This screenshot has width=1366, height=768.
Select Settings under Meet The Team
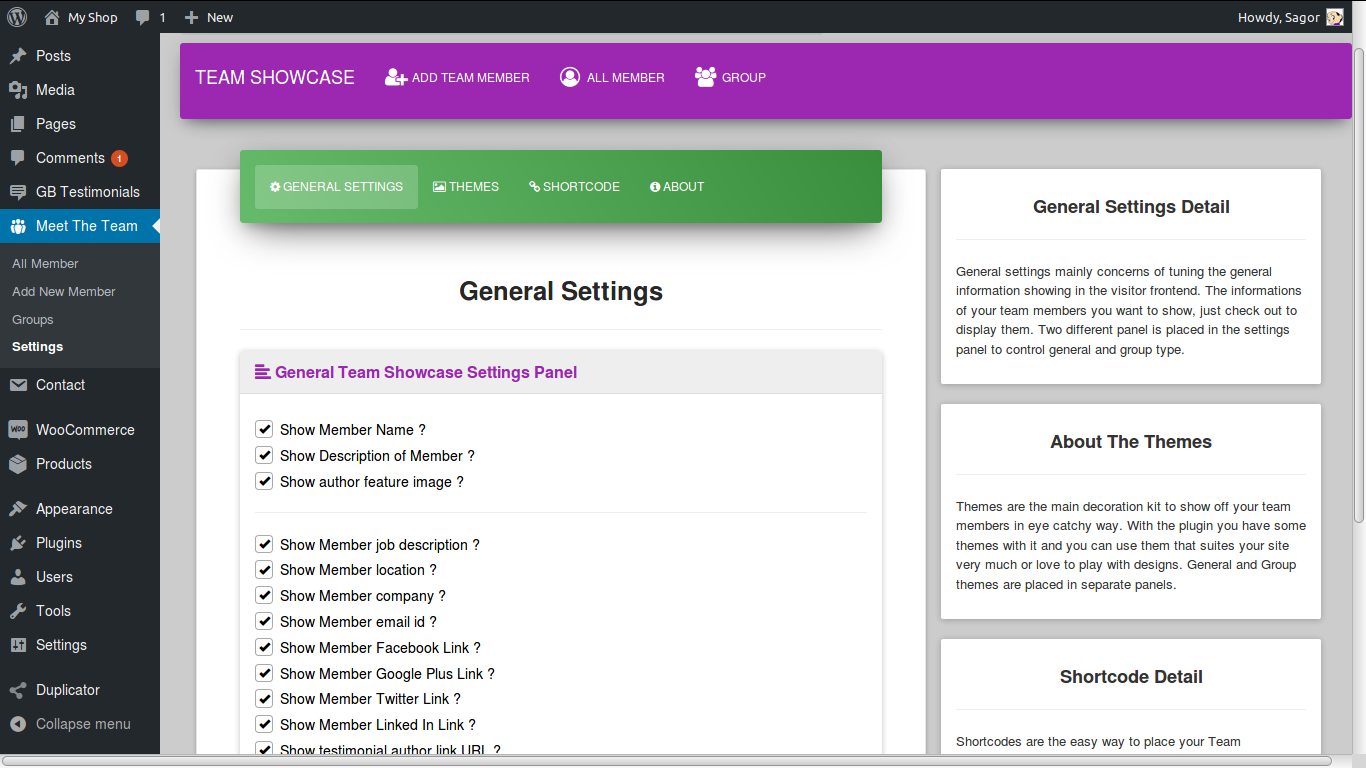point(37,347)
